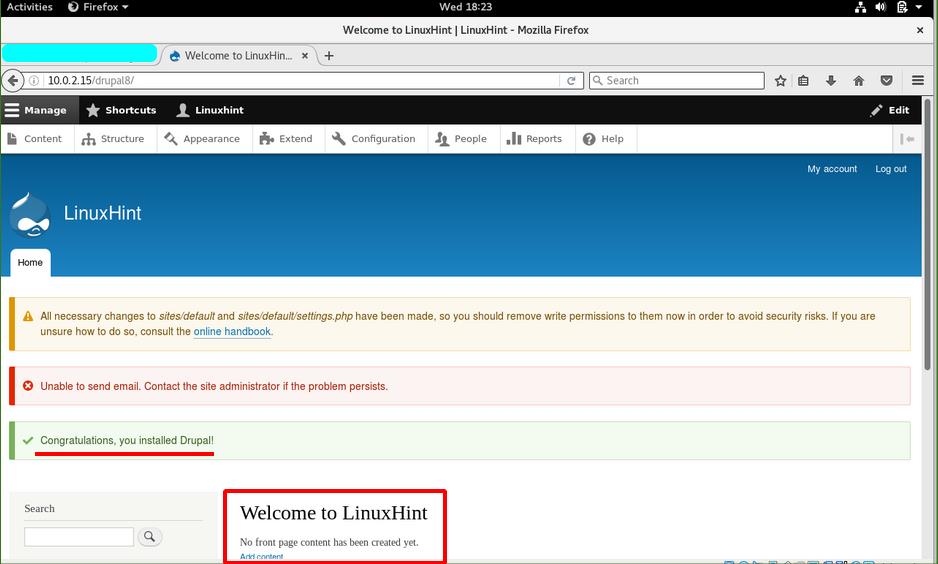Click the LinuxHint site name

pyautogui.click(x=102, y=213)
